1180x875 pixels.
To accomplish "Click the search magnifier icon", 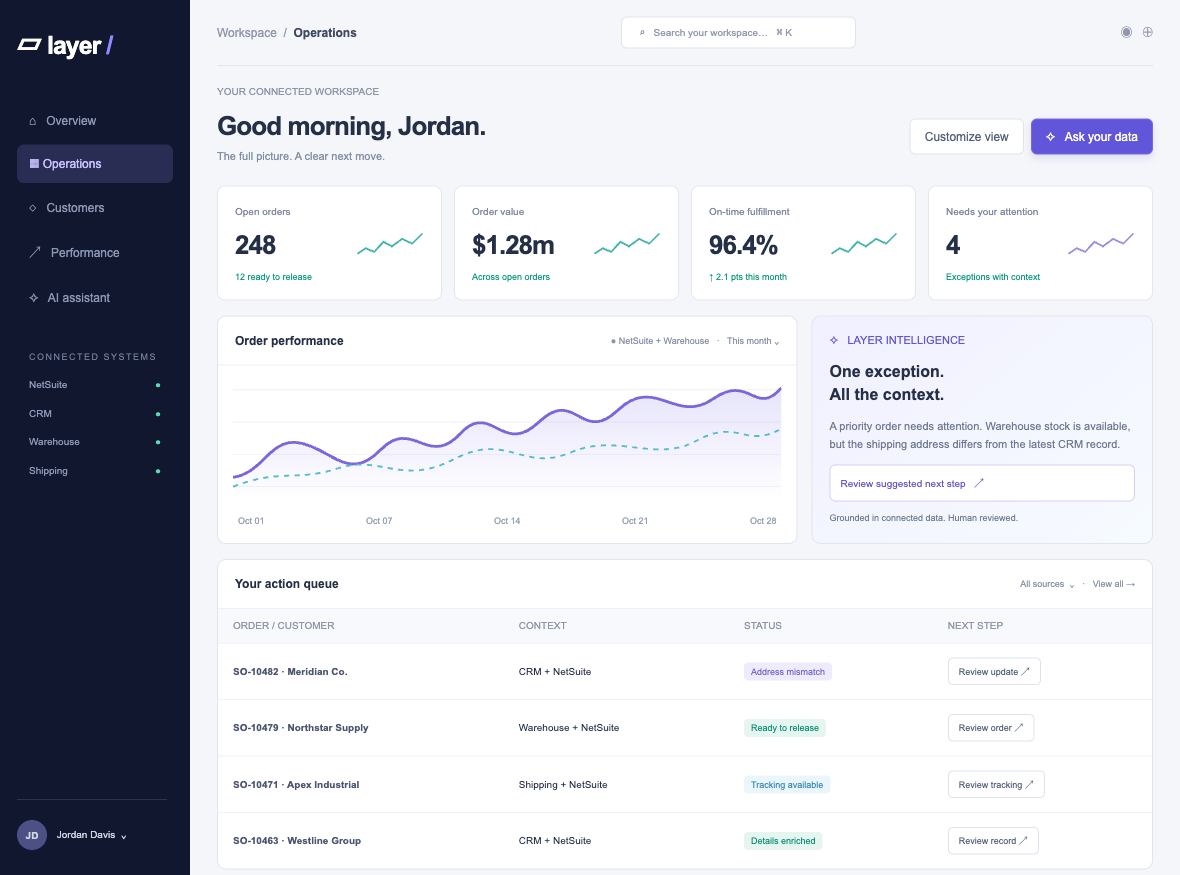I will tap(642, 32).
